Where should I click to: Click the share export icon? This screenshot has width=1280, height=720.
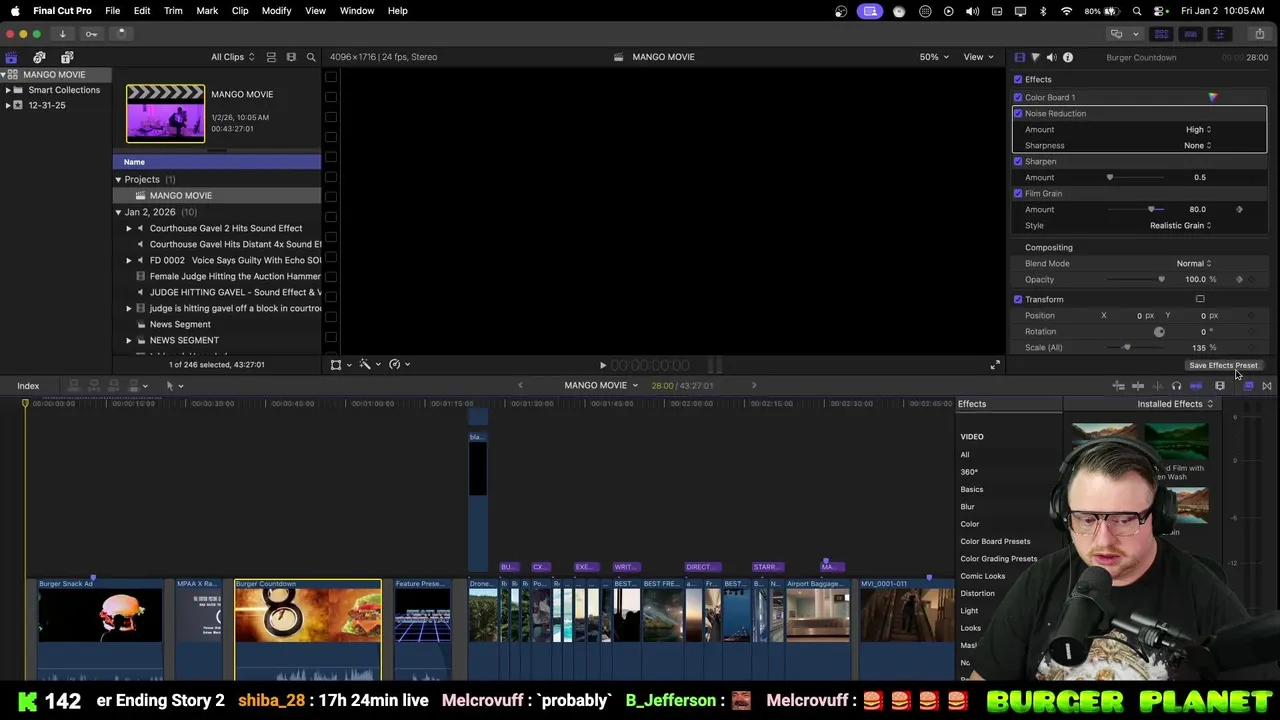1259,34
